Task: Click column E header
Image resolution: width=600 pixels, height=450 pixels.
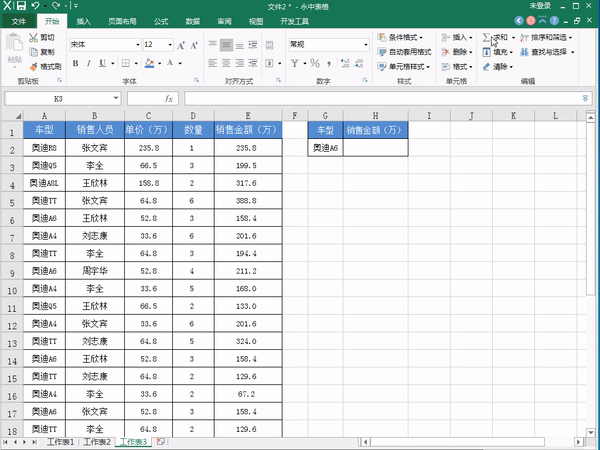Action: (x=248, y=116)
